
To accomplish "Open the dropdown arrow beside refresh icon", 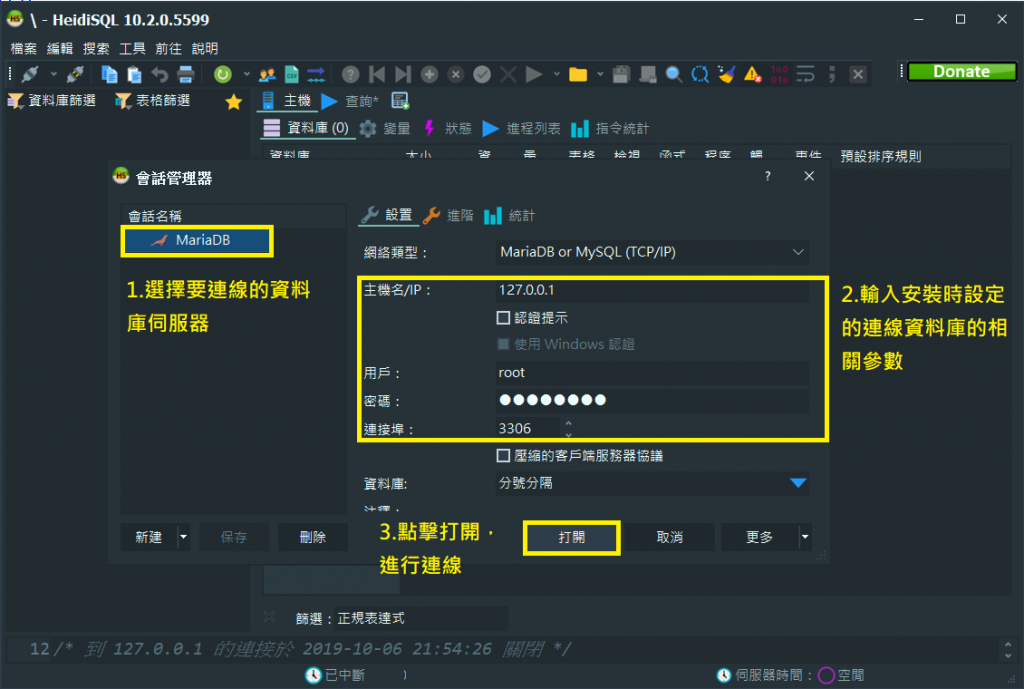I will coord(246,74).
